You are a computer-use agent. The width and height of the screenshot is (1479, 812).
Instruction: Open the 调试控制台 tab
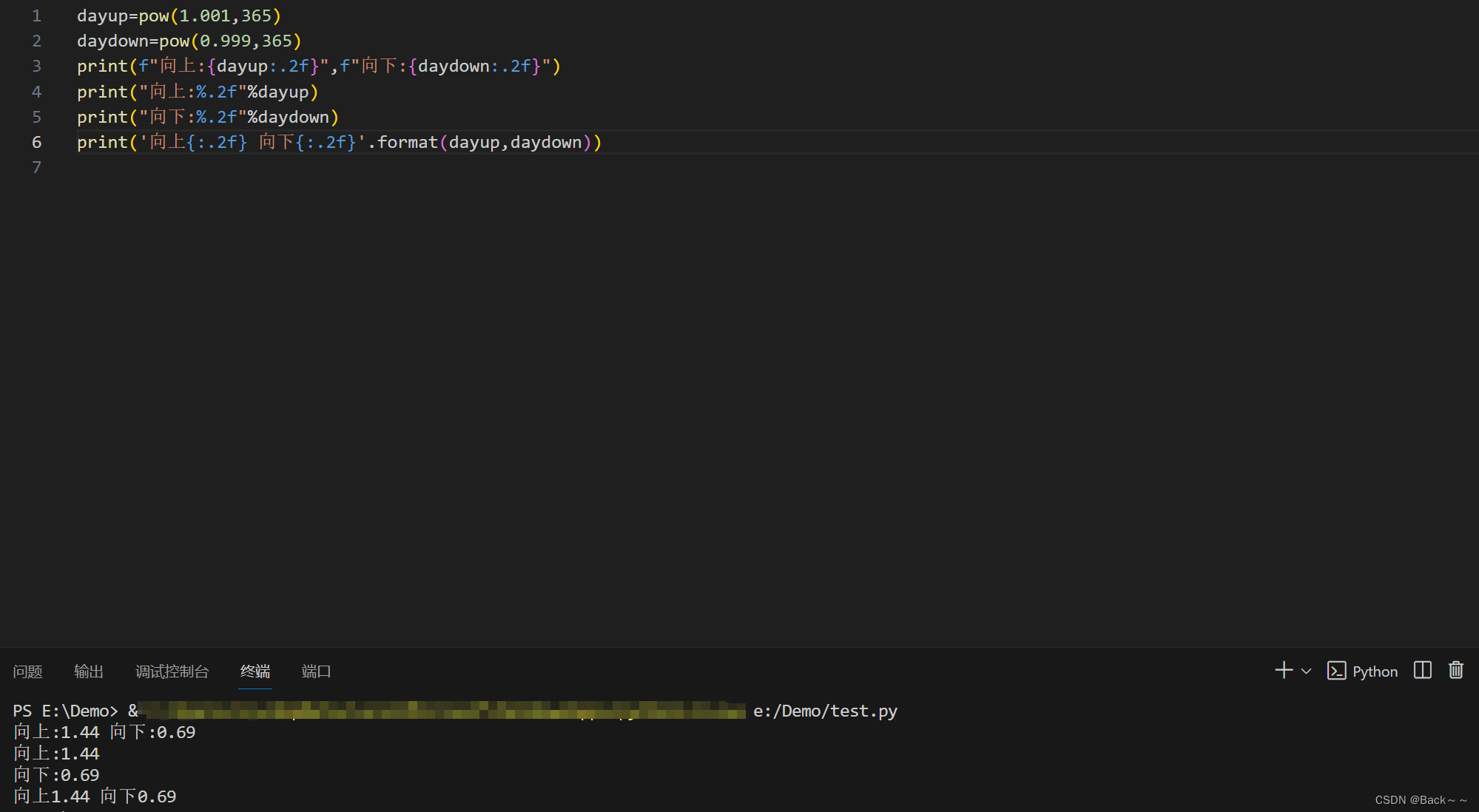pos(172,671)
